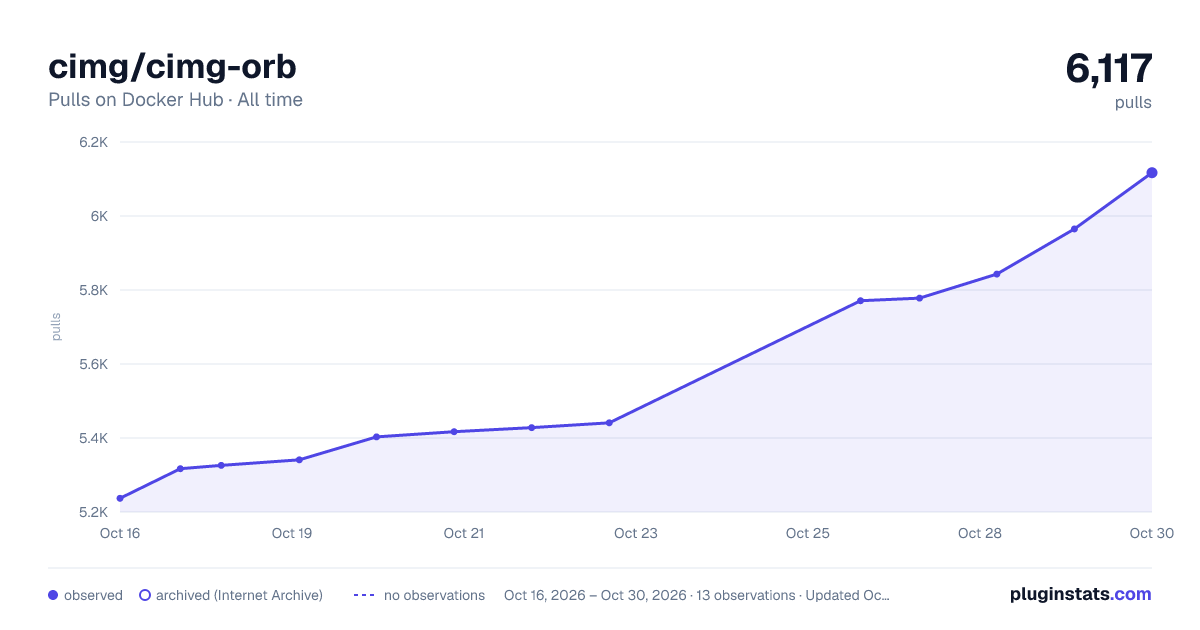Click the 'cimg/cimg-orb' chart title
This screenshot has width=1200, height=630.
pos(172,66)
